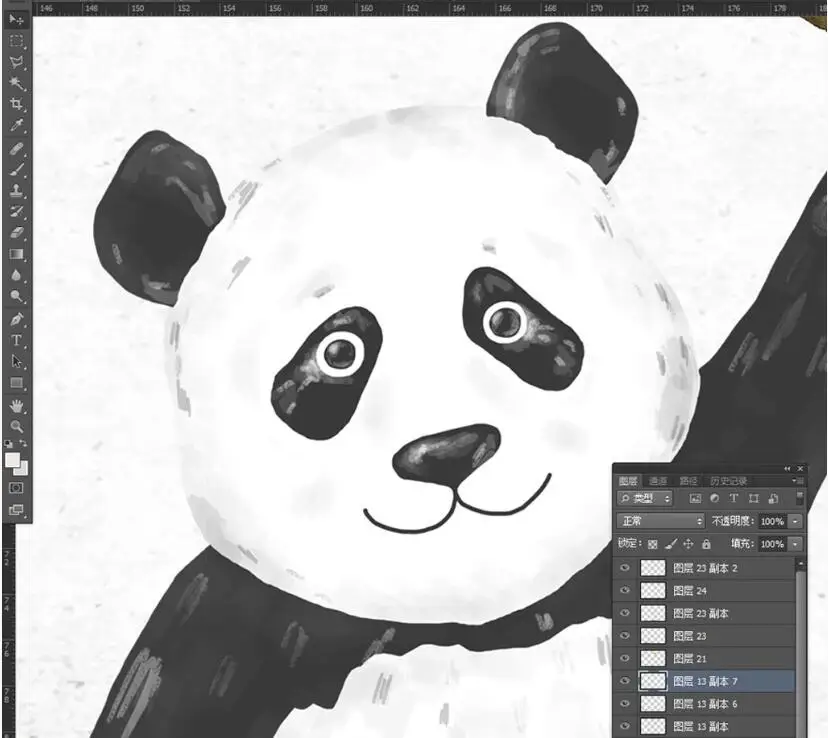The width and height of the screenshot is (828, 738).
Task: Switch to the 历史记录 tab
Action: [728, 481]
